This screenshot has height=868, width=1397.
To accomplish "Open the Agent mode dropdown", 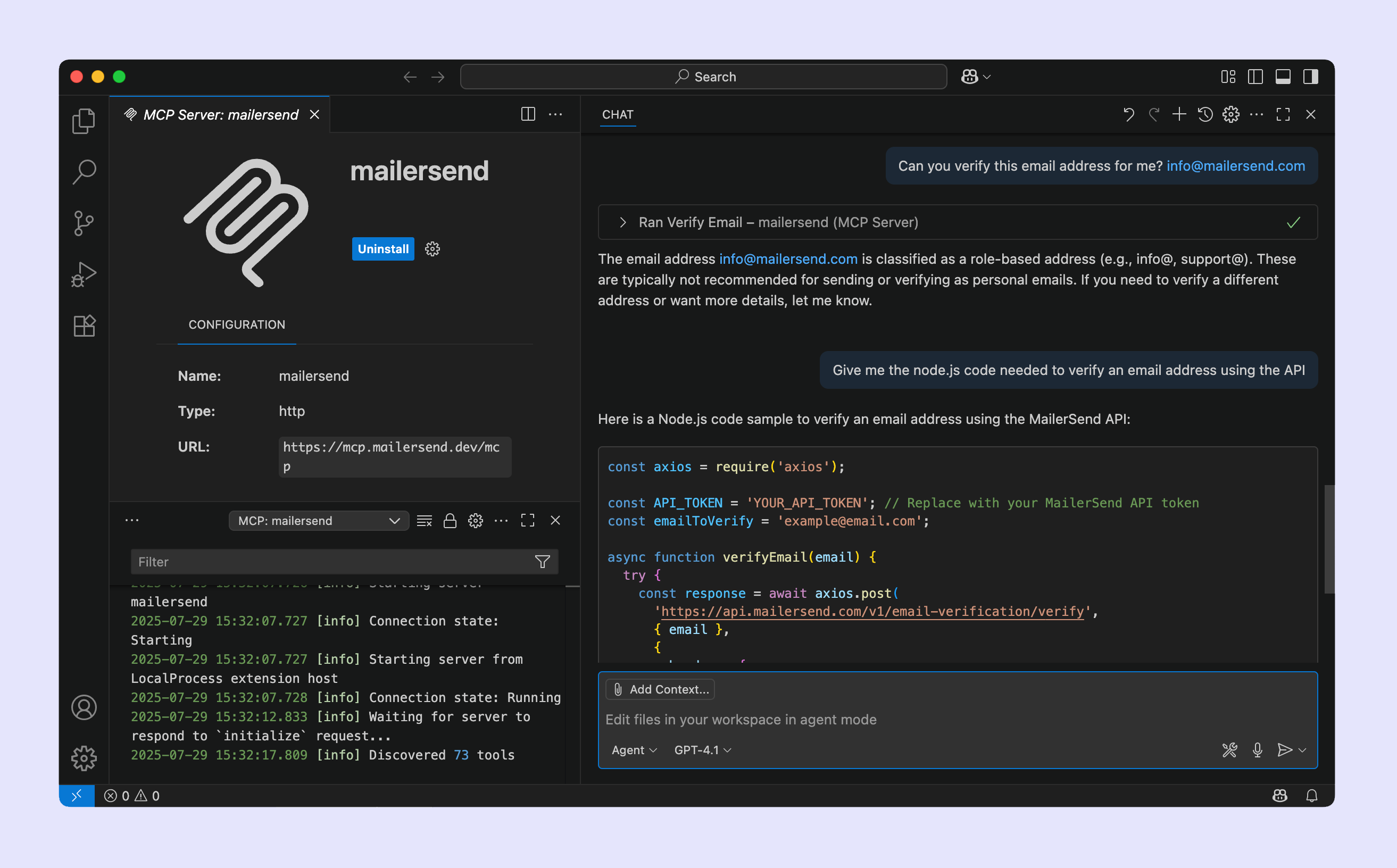I will [634, 750].
